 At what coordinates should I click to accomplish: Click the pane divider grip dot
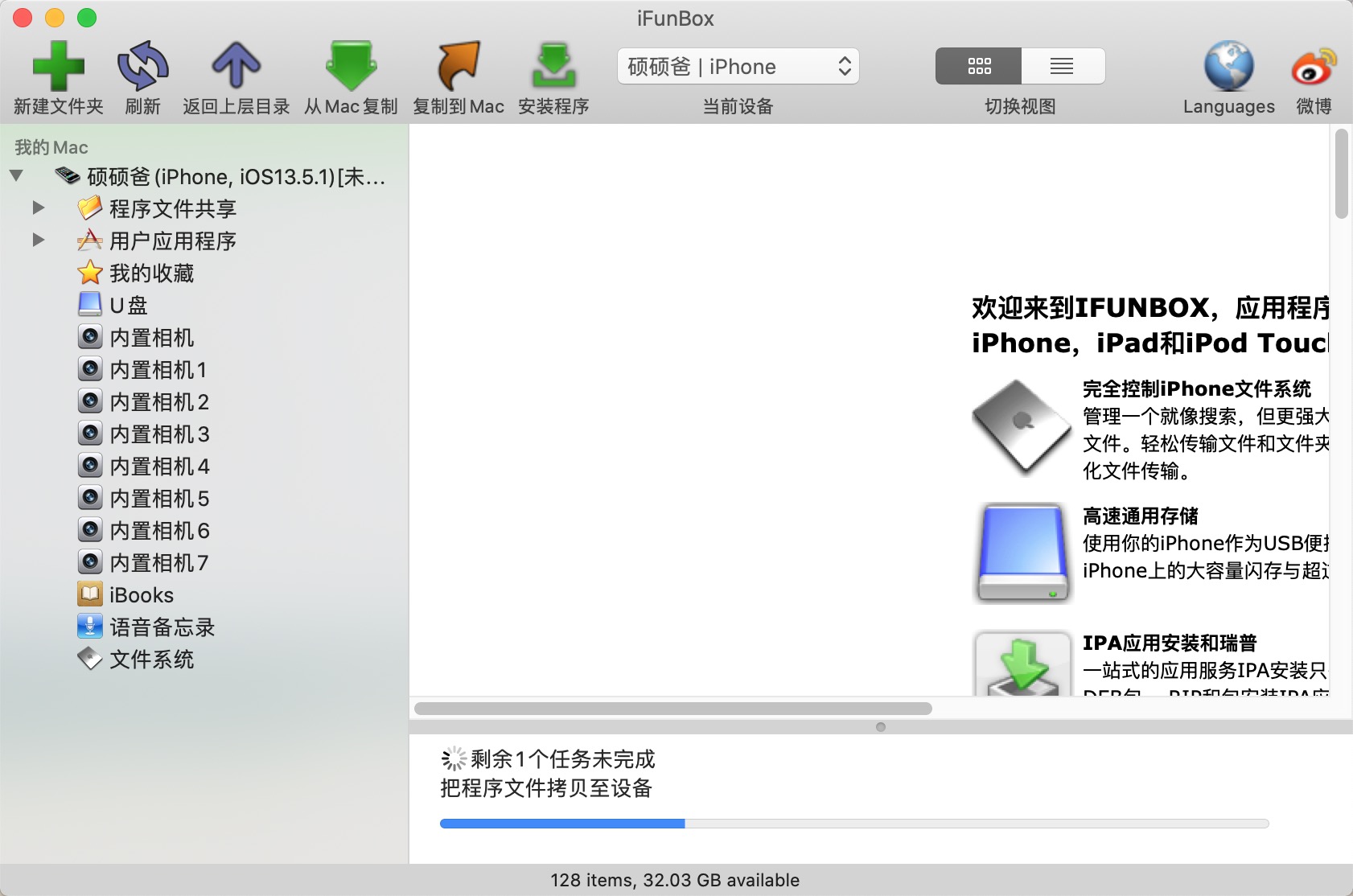881,726
